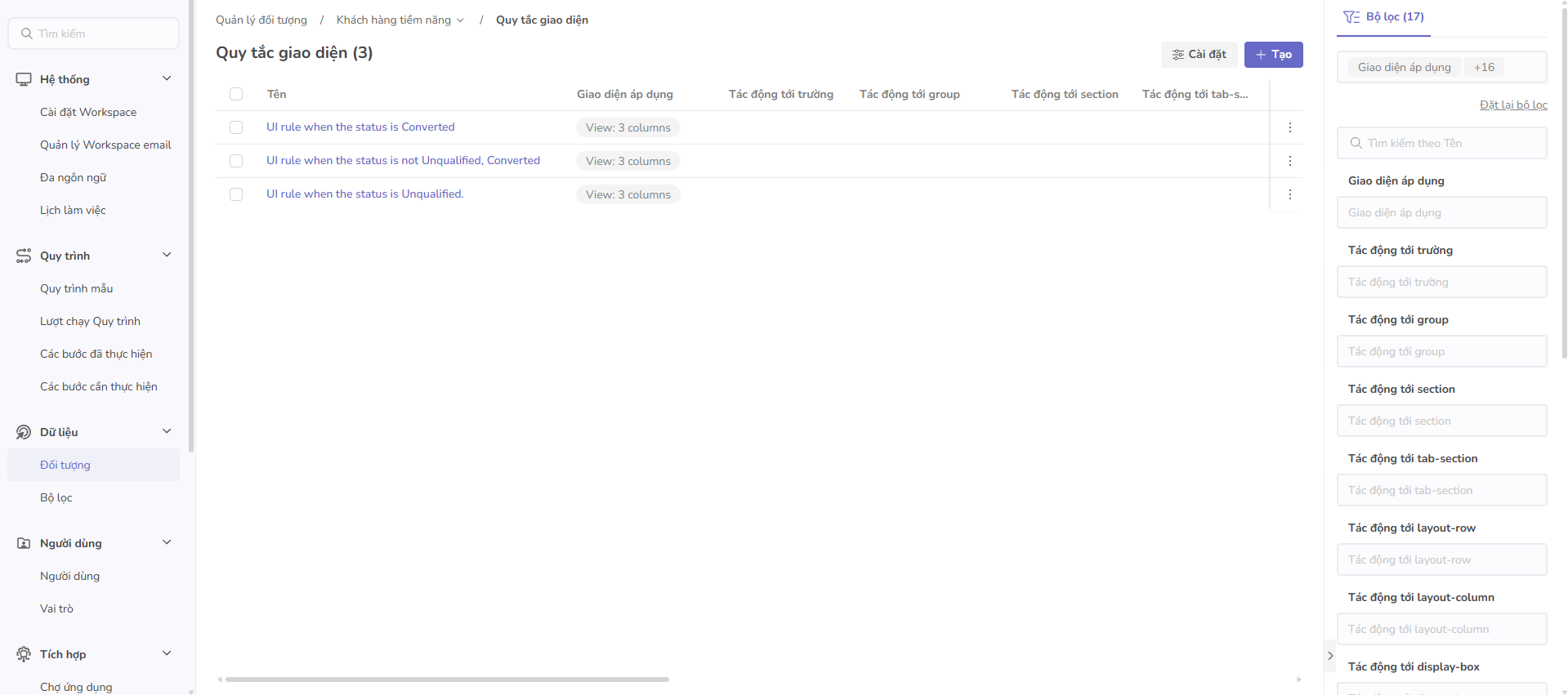The width and height of the screenshot is (1568, 695).
Task: Collapse the Hệ thống sidebar section
Action: pos(167,79)
